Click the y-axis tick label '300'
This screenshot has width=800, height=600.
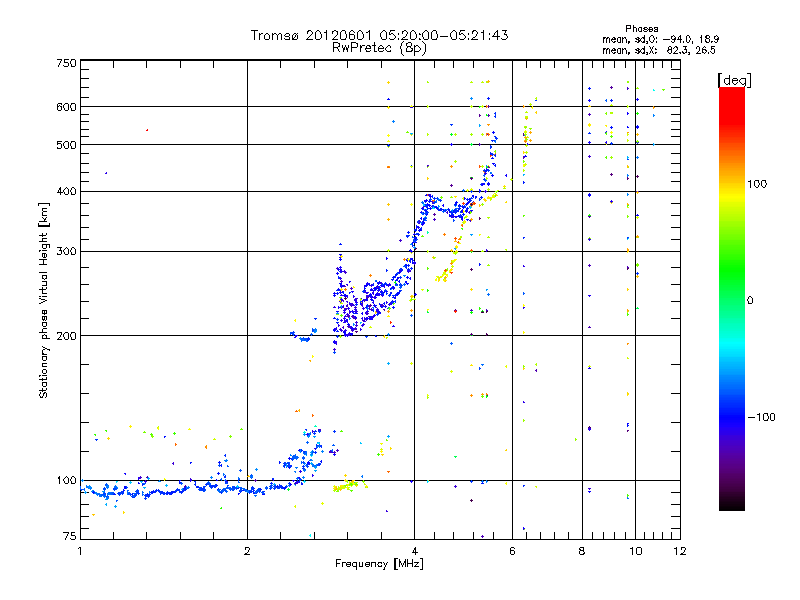point(66,252)
